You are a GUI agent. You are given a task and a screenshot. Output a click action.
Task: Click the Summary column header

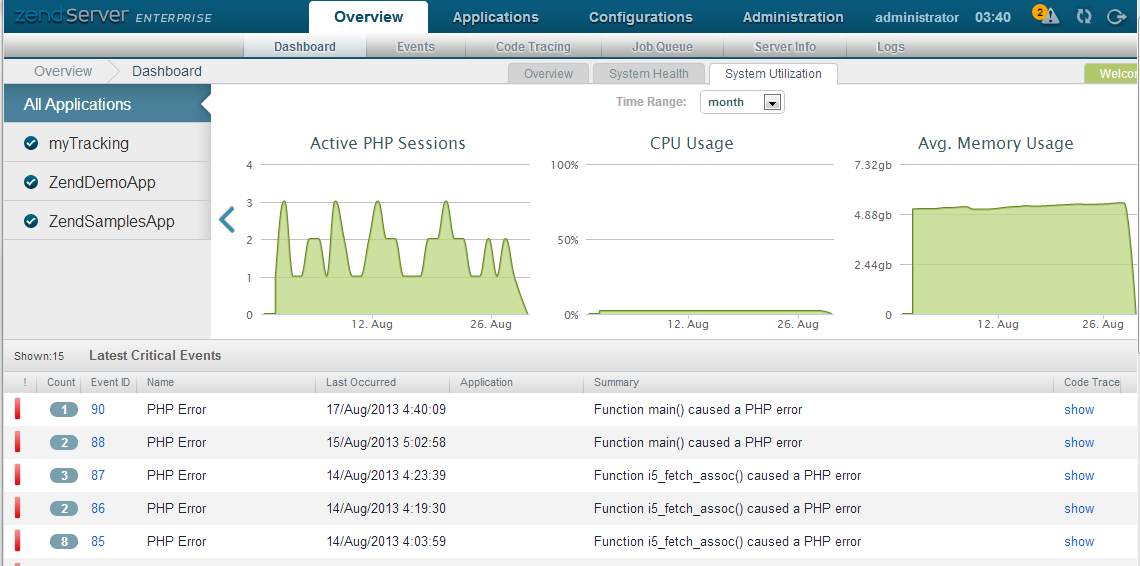click(617, 382)
